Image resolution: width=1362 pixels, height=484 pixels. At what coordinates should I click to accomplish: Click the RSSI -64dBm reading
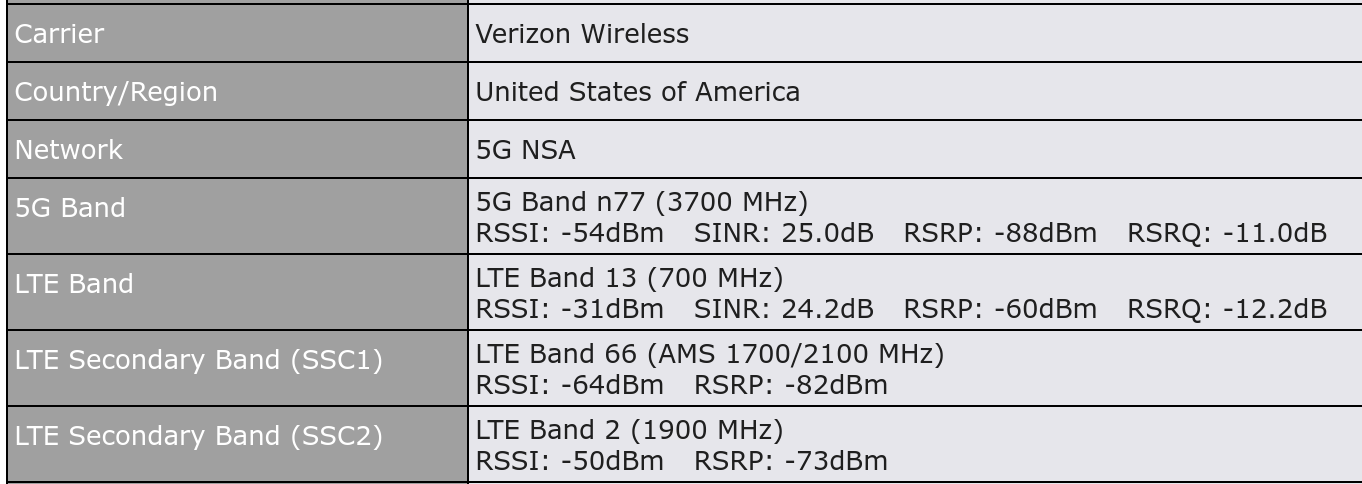[569, 385]
